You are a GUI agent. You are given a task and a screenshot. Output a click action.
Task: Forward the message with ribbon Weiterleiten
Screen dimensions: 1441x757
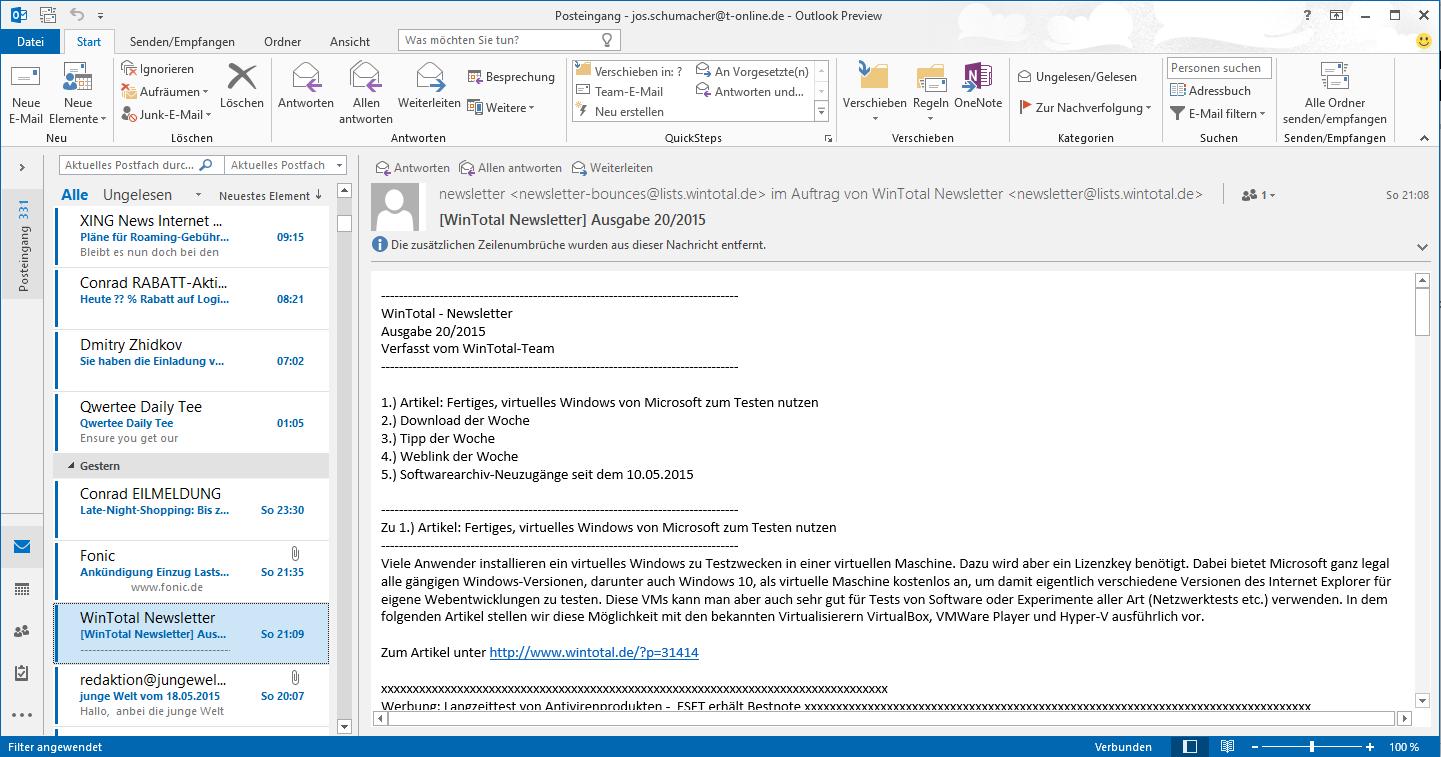(x=429, y=86)
